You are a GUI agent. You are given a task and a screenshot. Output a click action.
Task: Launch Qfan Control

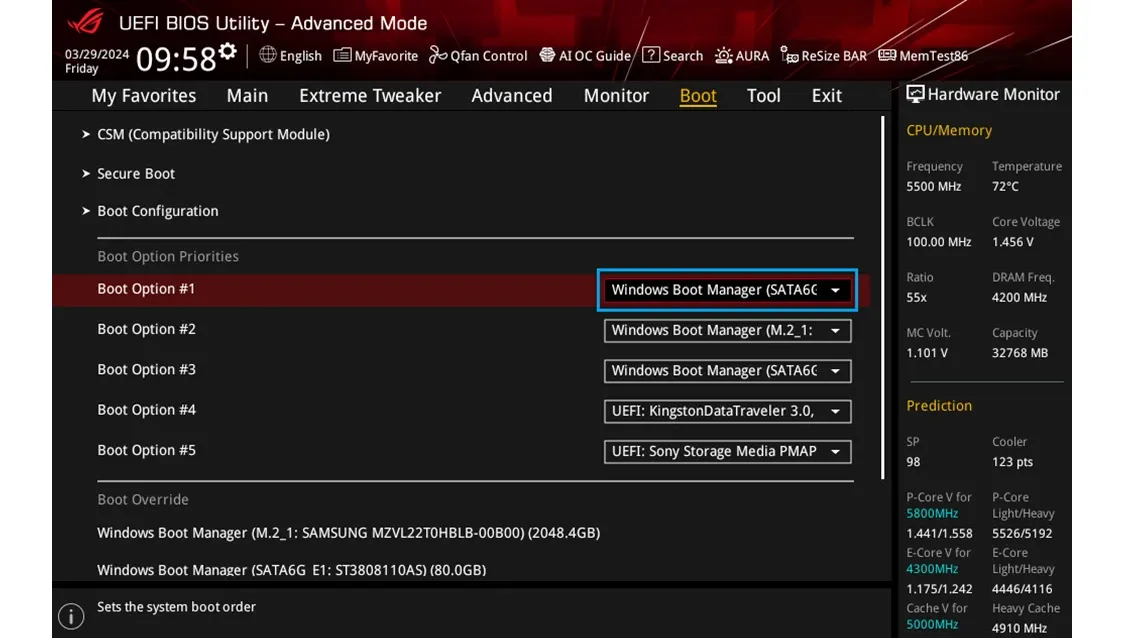[488, 56]
